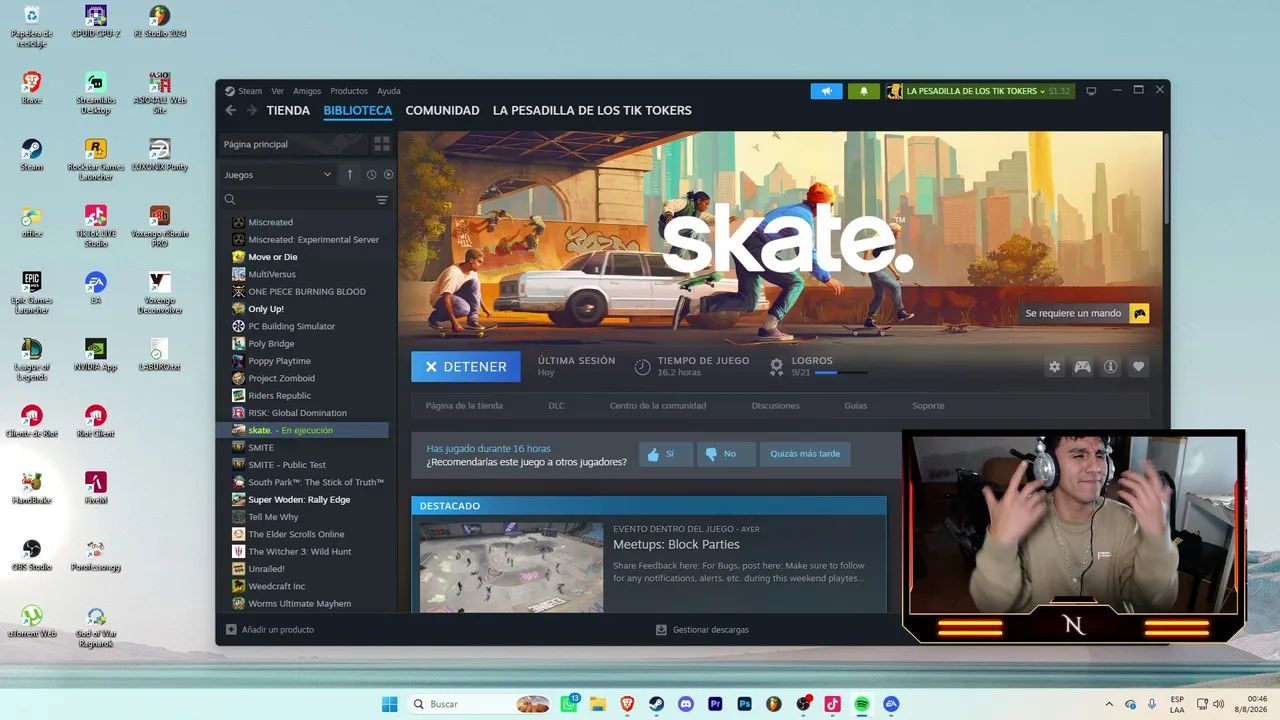Open the Guías link
The image size is (1280, 720).
[855, 406]
